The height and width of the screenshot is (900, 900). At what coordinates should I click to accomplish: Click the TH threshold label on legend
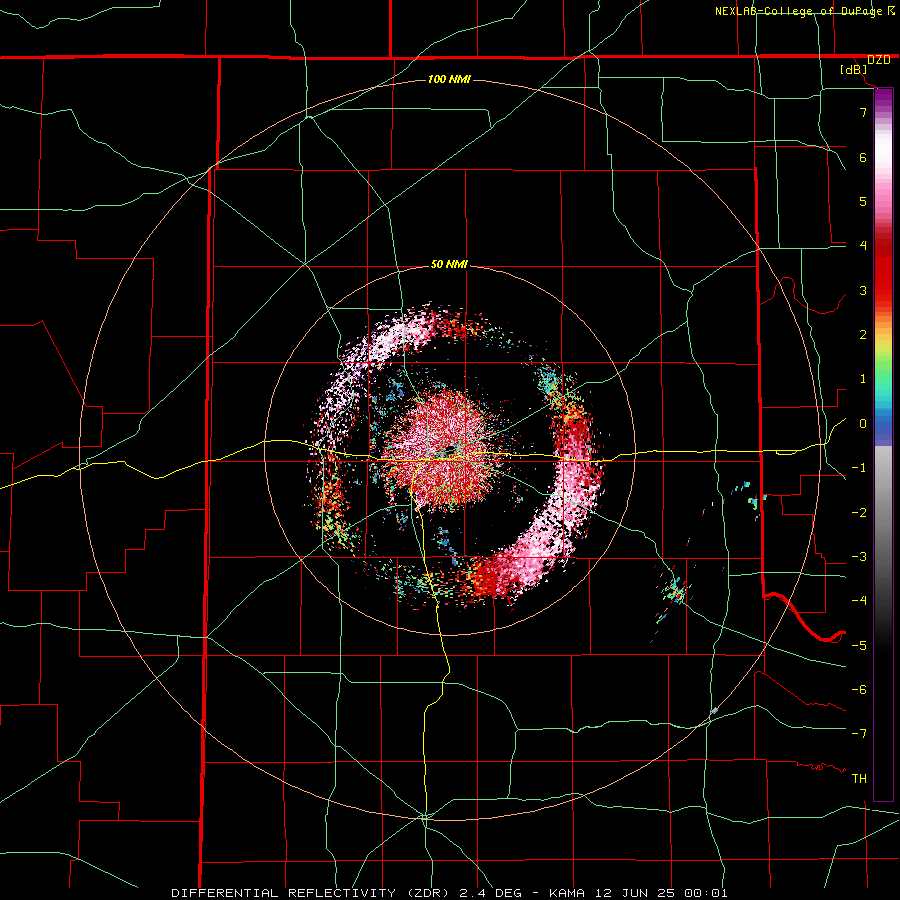pos(859,779)
